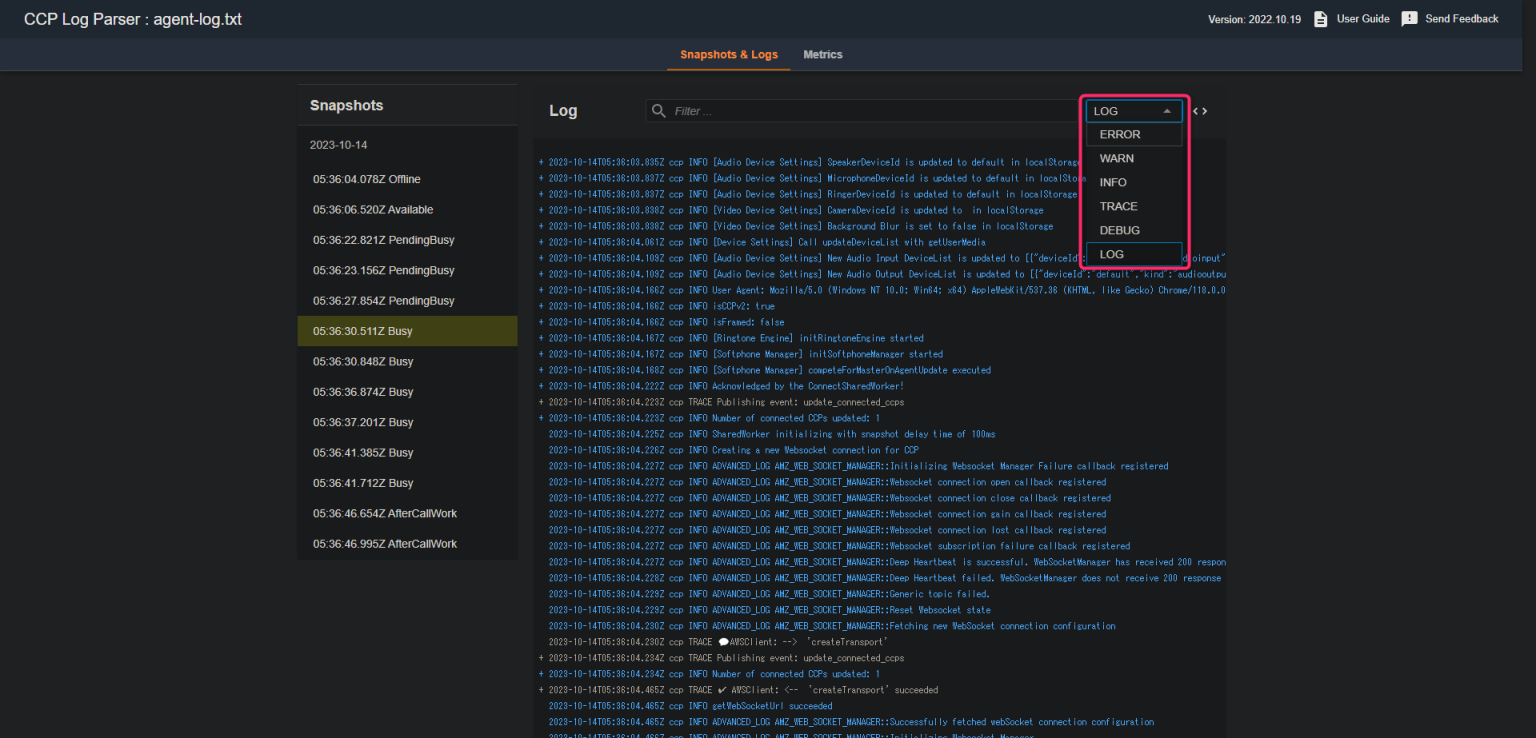The height and width of the screenshot is (738, 1536).
Task: Choose DEBUG from log level list
Action: pyautogui.click(x=1119, y=230)
